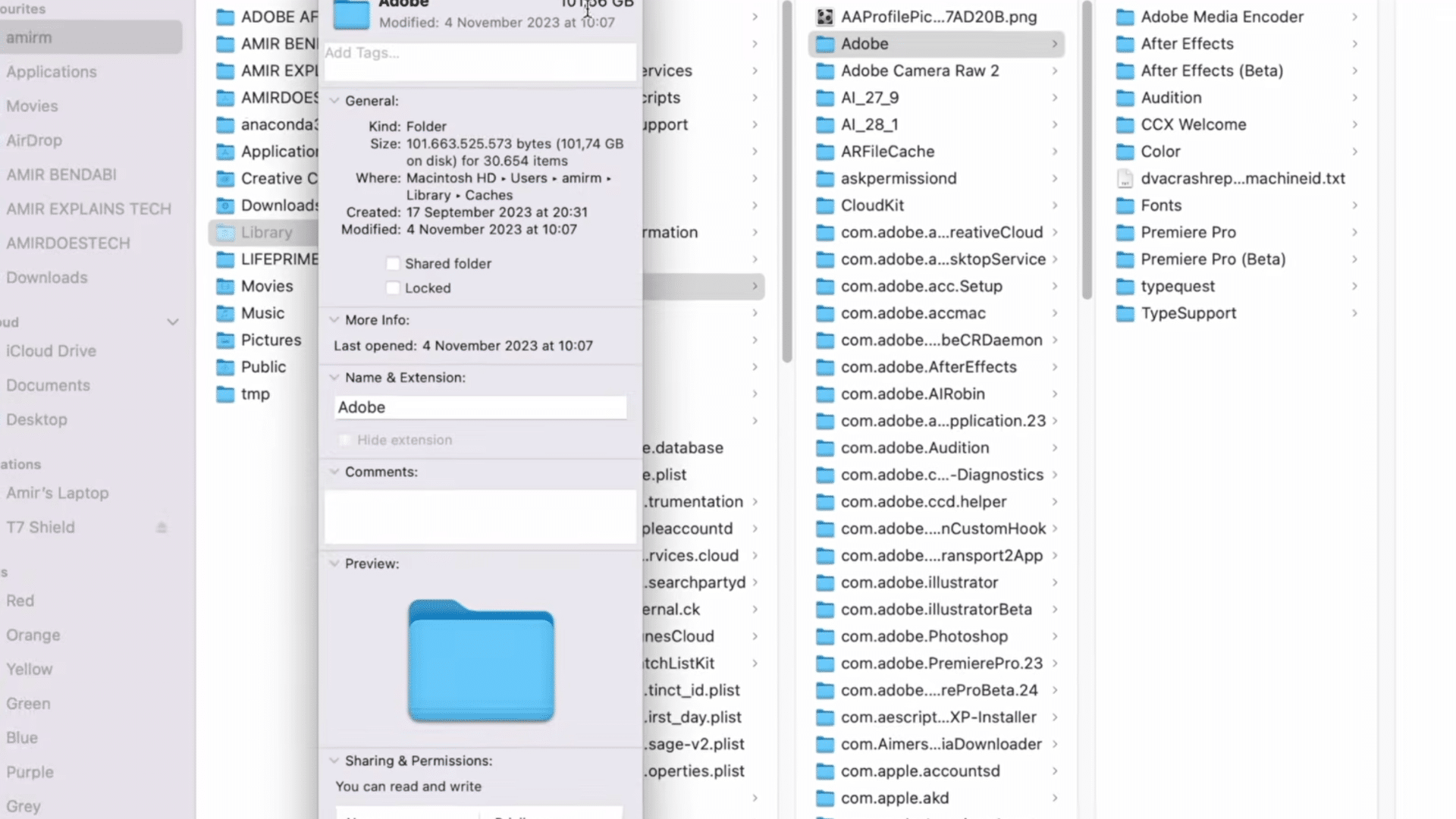The image size is (1456, 819).
Task: Click the com.adobe.Photoshop folder icon
Action: click(x=825, y=636)
